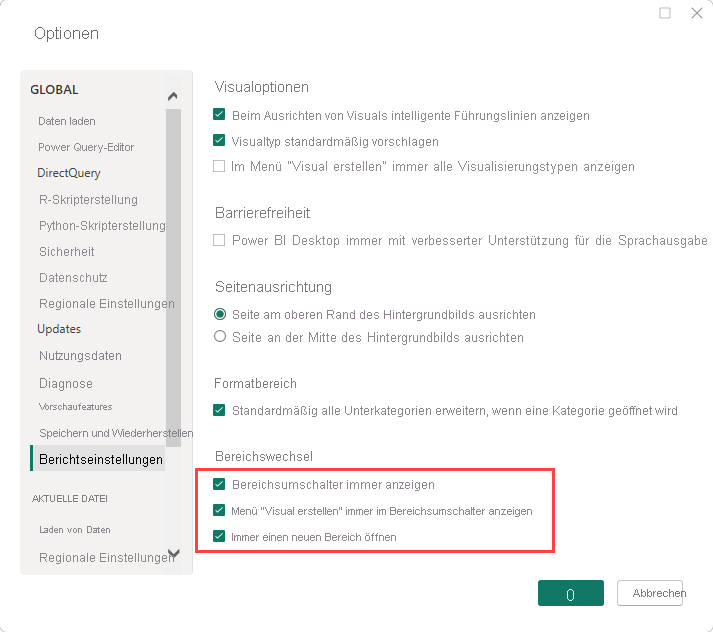The width and height of the screenshot is (713, 632).
Task: Toggle 'Standardmäßig alle Unterkategorien erweitern' checkbox
Action: [x=219, y=410]
